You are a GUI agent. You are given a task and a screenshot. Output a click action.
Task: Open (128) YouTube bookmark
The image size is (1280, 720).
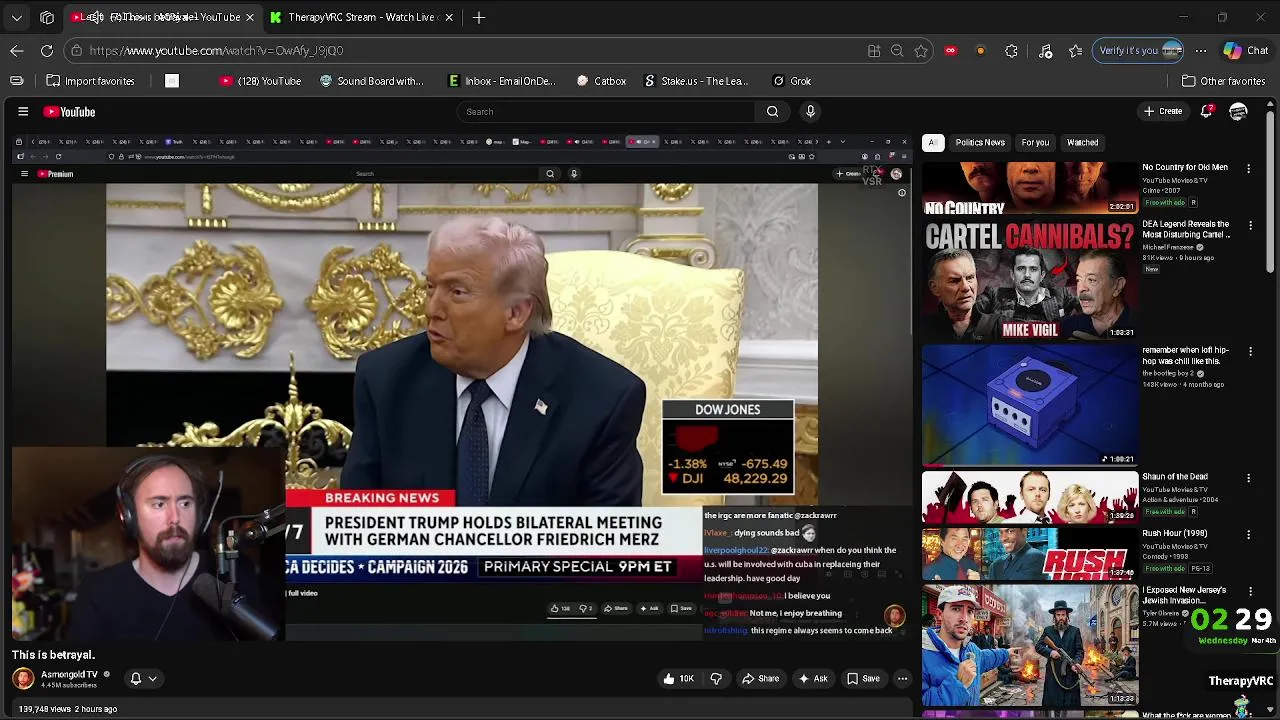262,81
